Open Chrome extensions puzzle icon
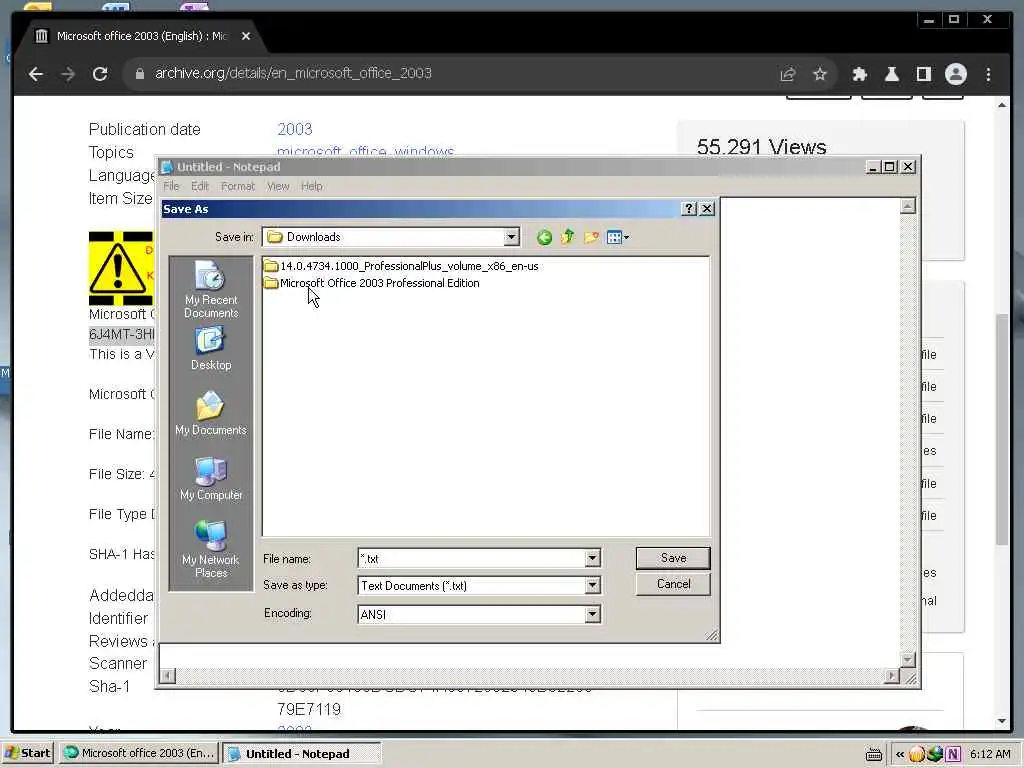This screenshot has width=1024, height=768. click(859, 74)
